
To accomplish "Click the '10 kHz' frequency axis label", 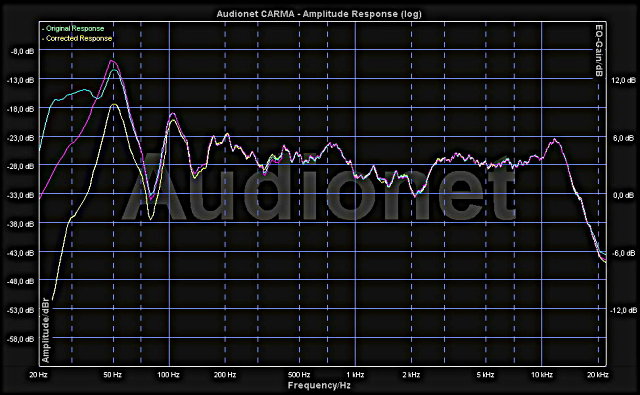I will pos(542,375).
